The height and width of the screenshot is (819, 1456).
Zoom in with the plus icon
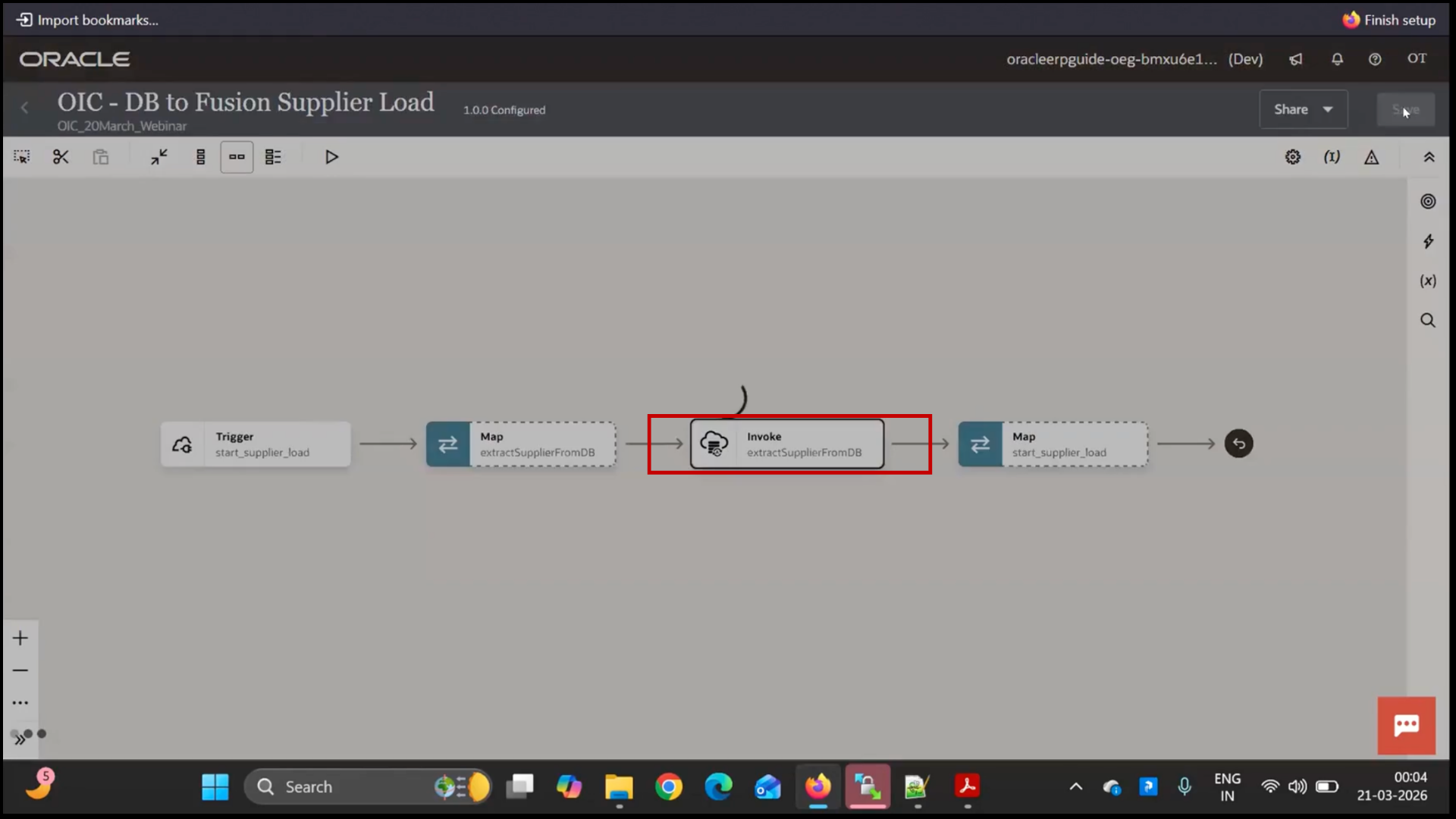(20, 638)
